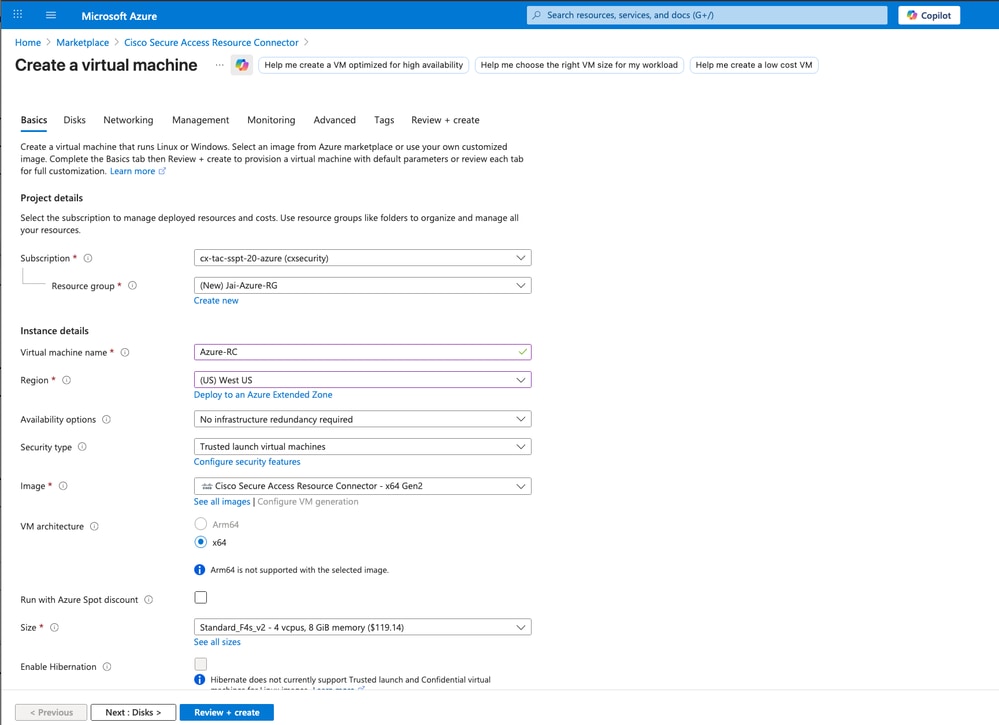
Task: Check the Run with Azure Spot discount box
Action: coord(200,596)
